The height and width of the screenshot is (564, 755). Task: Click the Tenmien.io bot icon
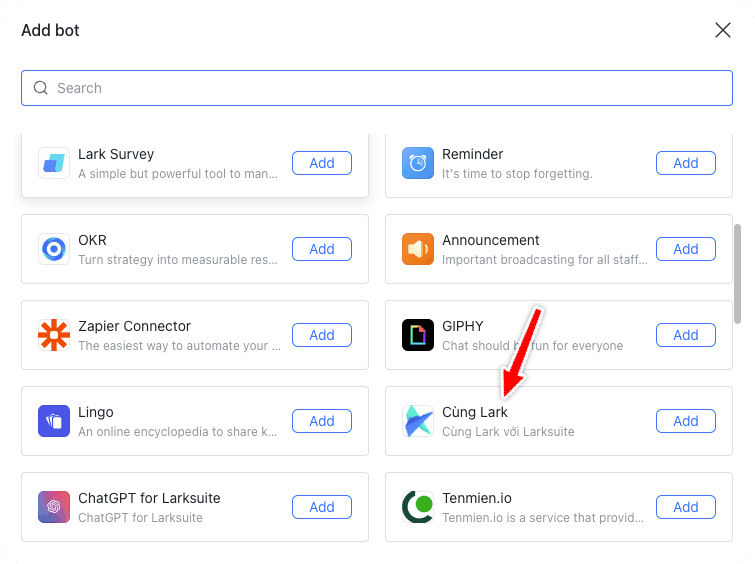[x=418, y=507]
